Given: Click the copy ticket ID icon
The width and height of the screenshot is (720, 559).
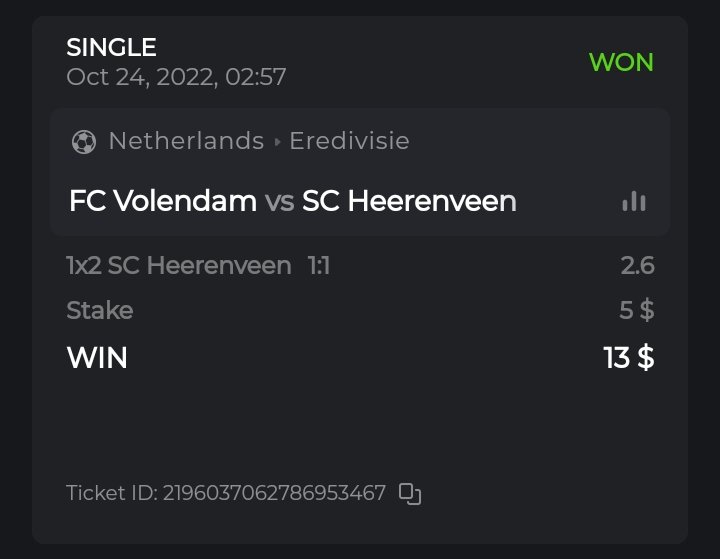Looking at the screenshot, I should [410, 493].
